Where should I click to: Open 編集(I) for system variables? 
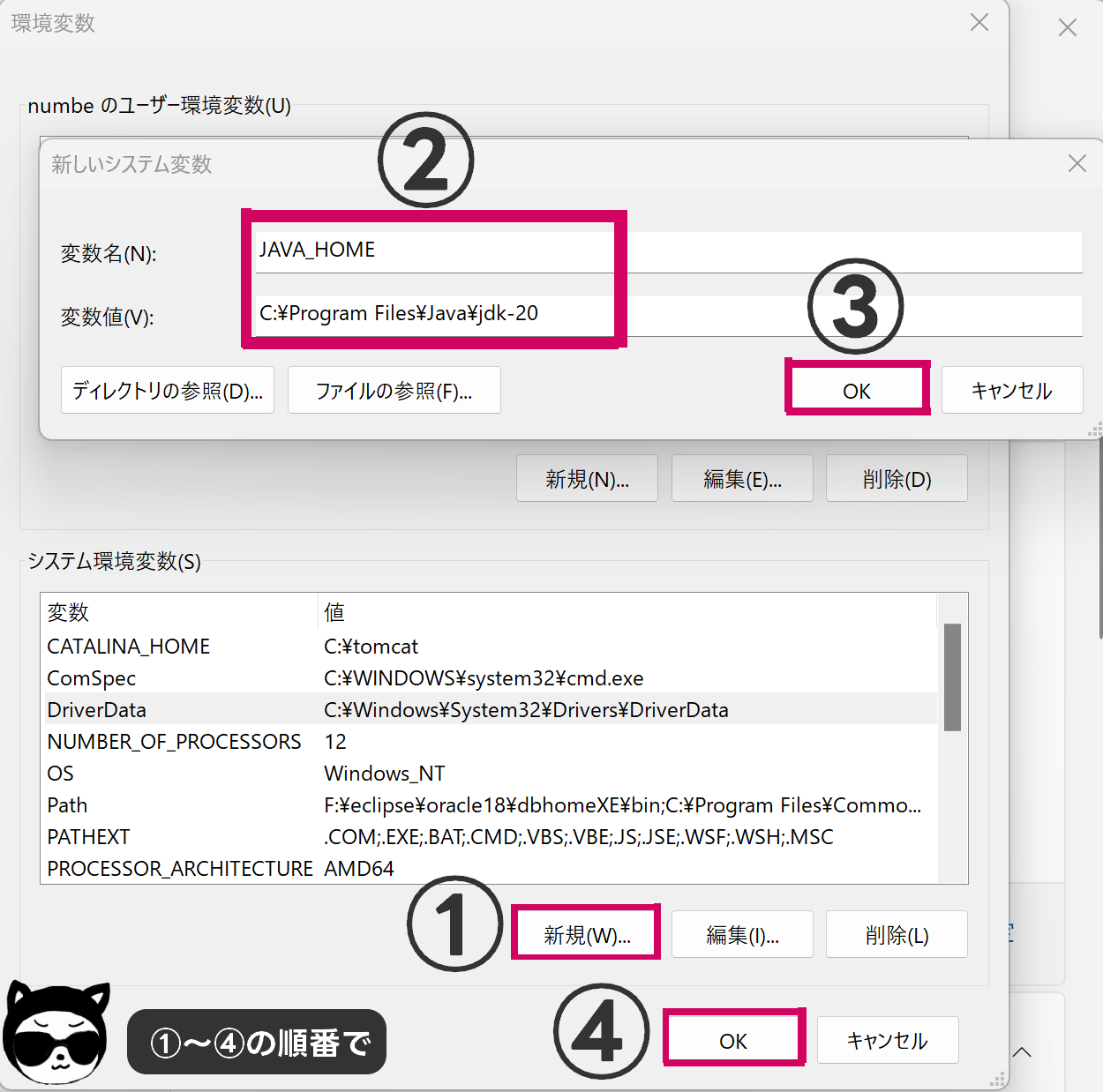pos(741,933)
